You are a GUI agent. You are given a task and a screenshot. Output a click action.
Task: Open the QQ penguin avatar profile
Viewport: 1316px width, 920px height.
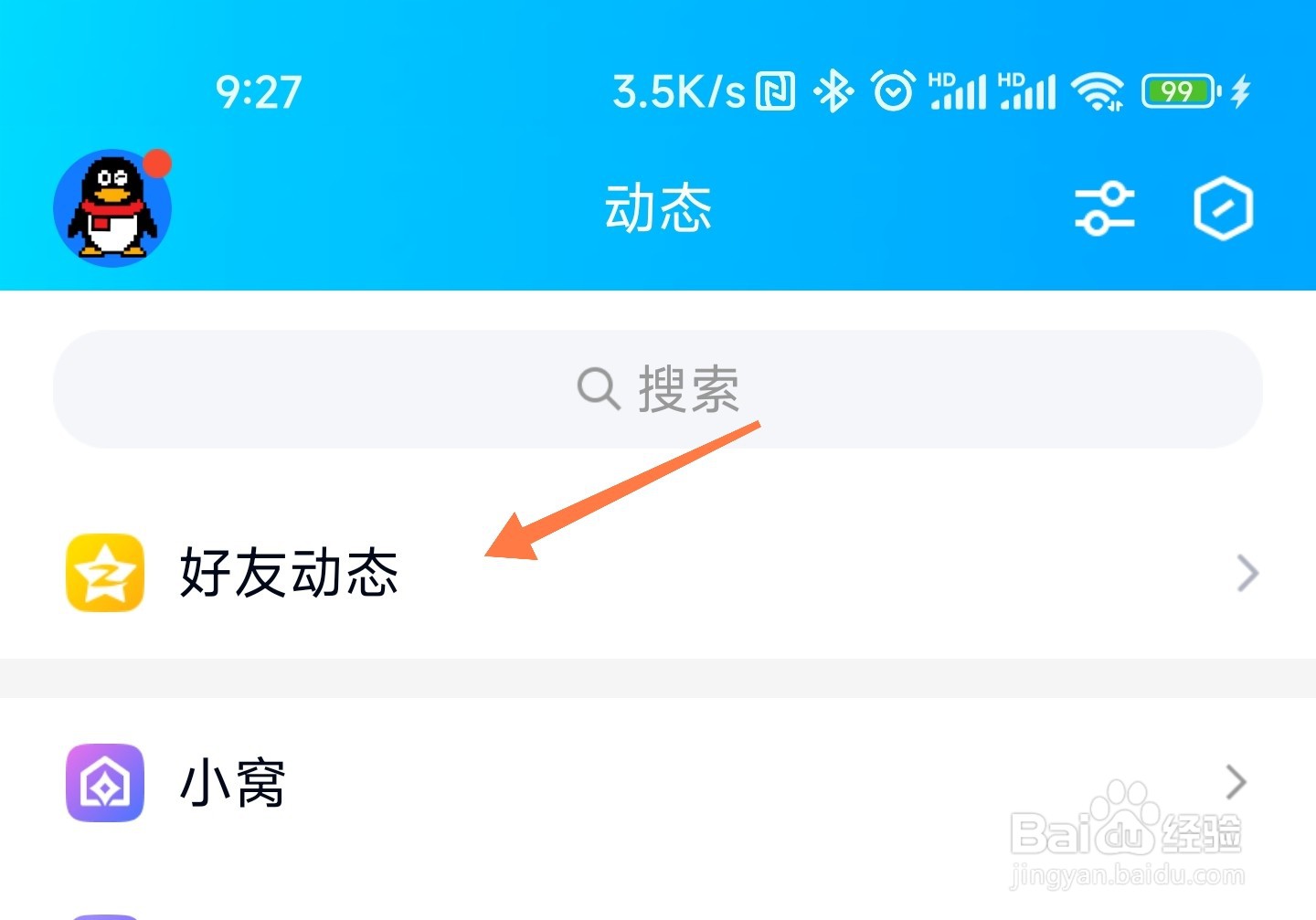click(x=112, y=208)
